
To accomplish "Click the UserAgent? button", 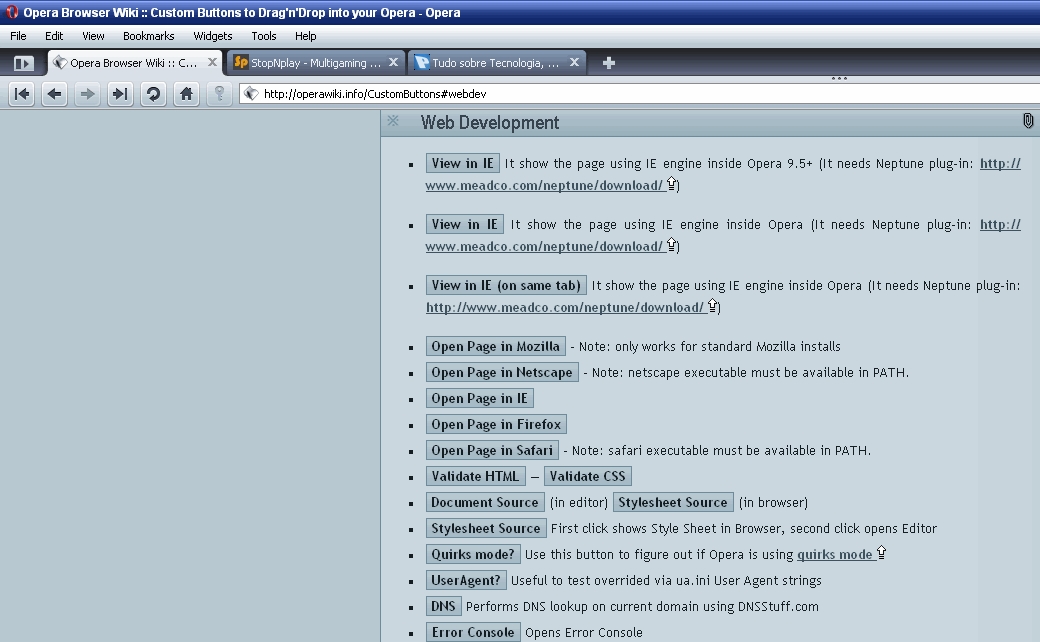I will pos(466,580).
